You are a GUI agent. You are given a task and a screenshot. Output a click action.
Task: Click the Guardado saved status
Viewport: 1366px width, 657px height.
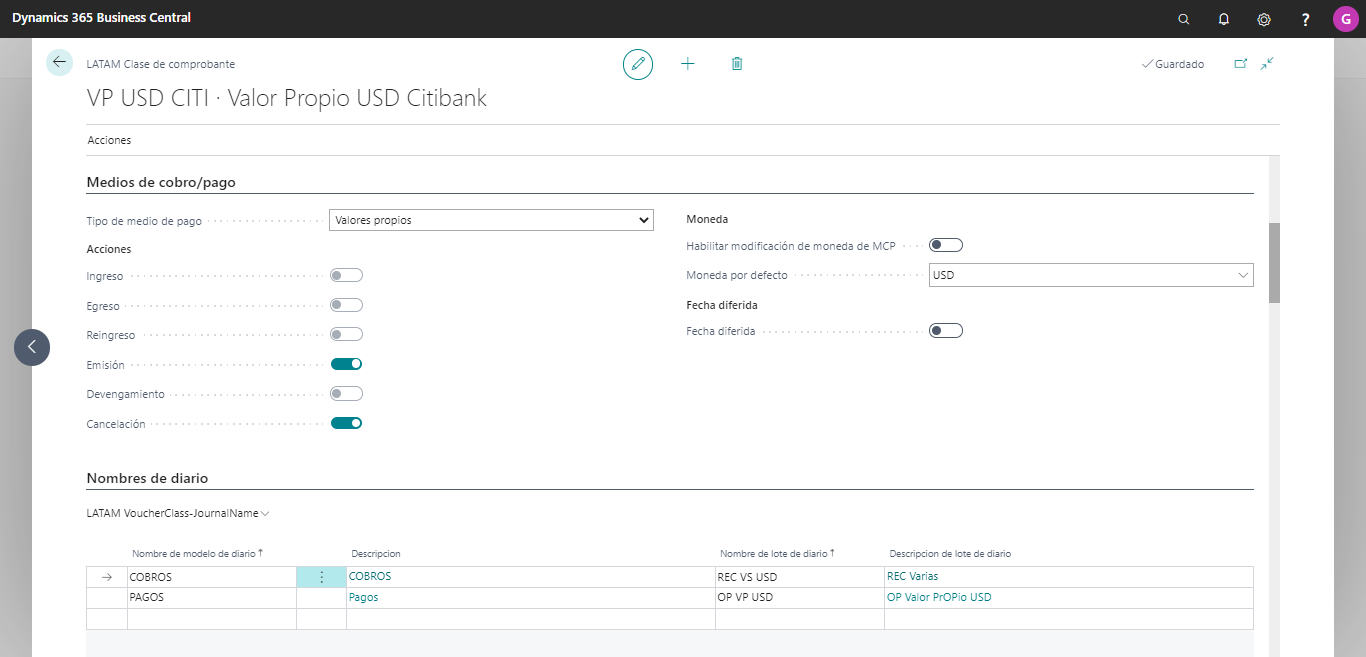[1173, 64]
